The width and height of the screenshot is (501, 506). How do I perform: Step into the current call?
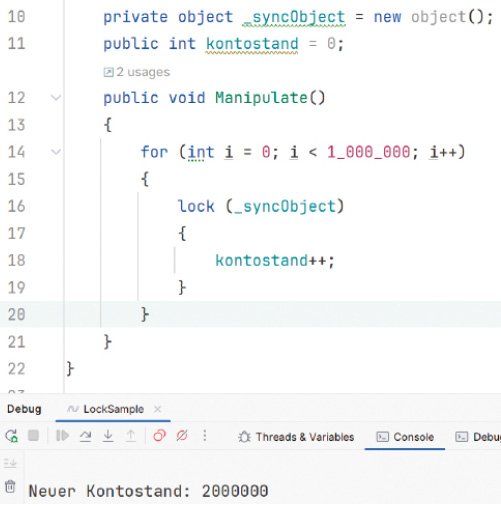(x=108, y=436)
